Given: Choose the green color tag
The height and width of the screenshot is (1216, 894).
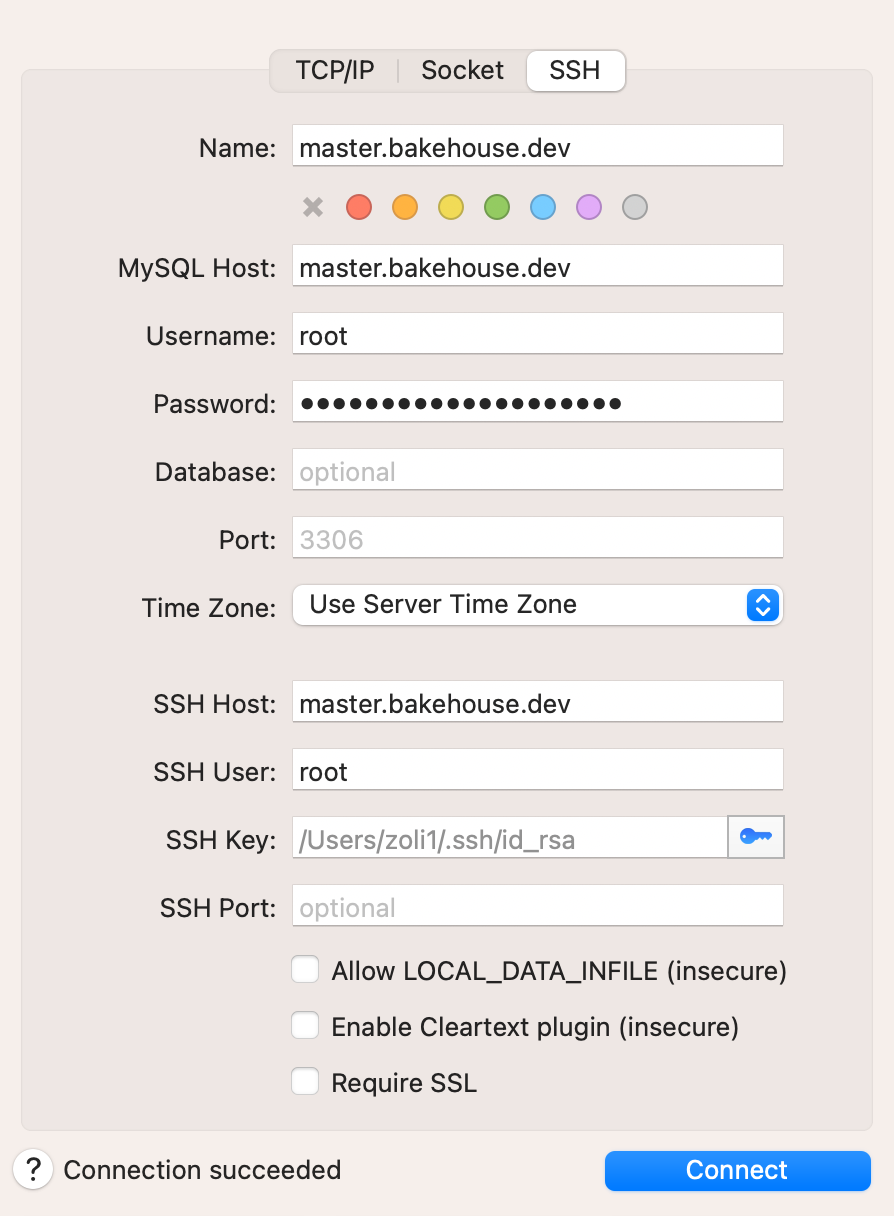Looking at the screenshot, I should click(497, 207).
